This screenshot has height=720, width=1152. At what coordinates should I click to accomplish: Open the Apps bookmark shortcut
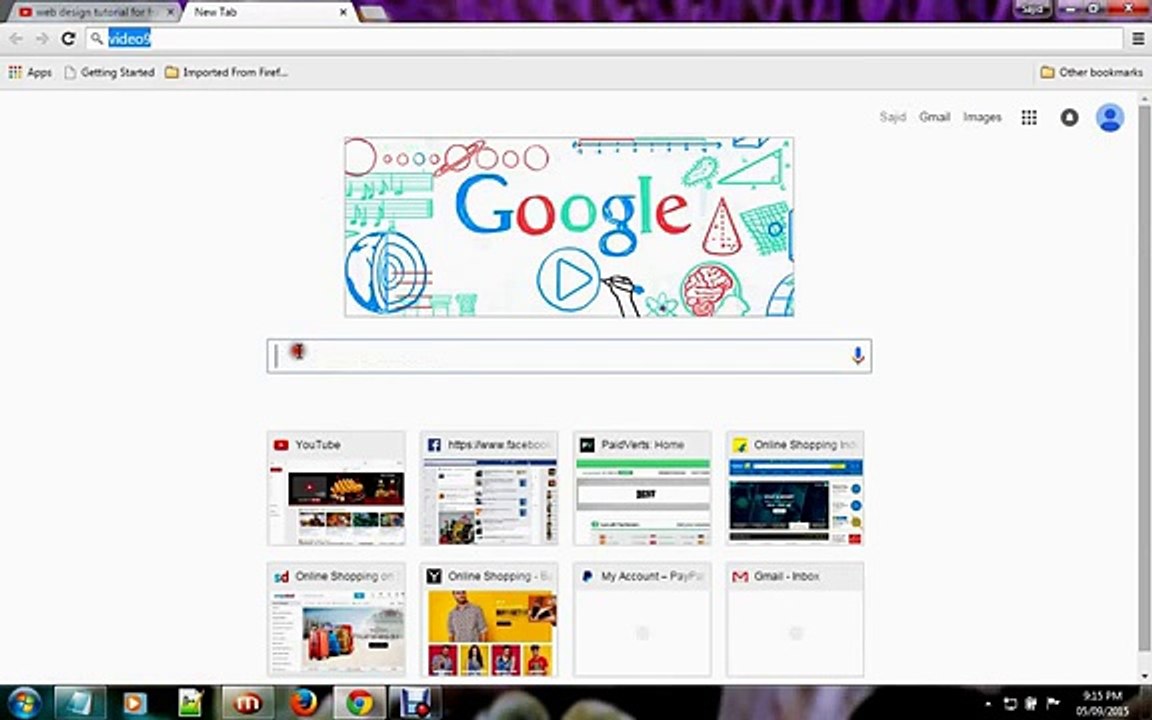pyautogui.click(x=30, y=72)
